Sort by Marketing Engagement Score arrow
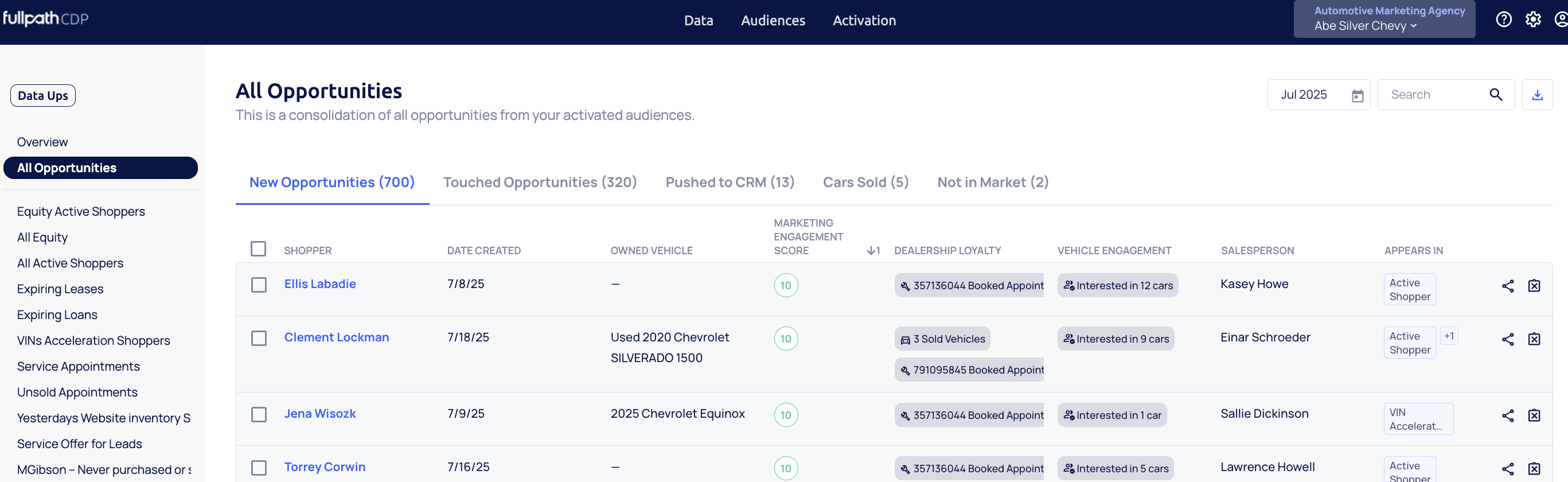Image resolution: width=1568 pixels, height=482 pixels. point(872,250)
